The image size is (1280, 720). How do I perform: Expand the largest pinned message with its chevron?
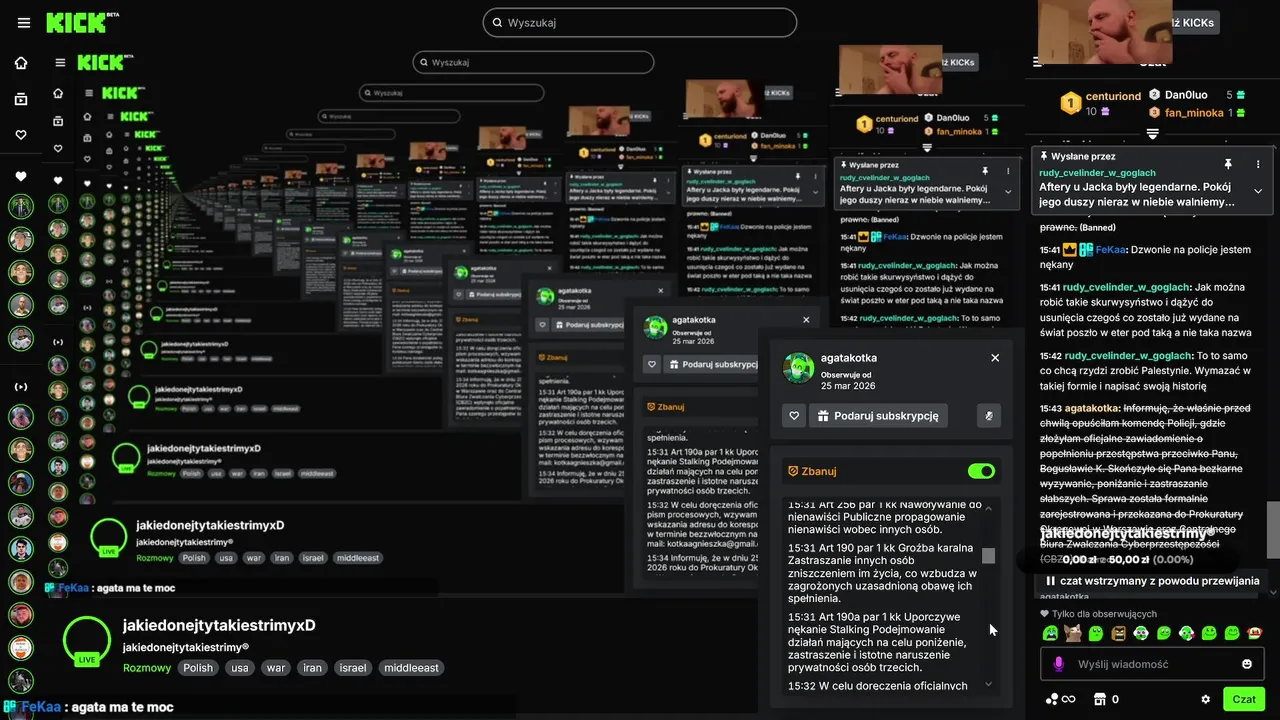pyautogui.click(x=1258, y=191)
